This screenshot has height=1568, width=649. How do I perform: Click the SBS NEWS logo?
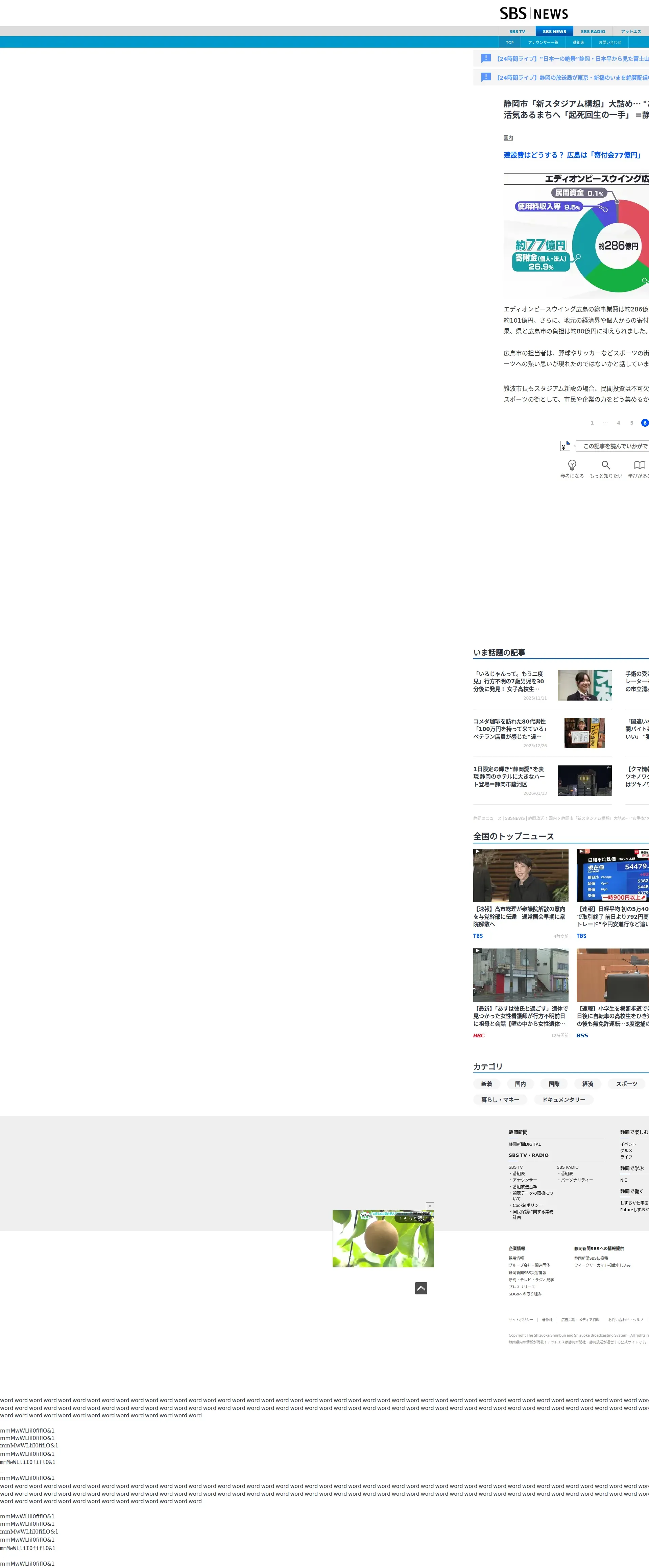coord(534,14)
